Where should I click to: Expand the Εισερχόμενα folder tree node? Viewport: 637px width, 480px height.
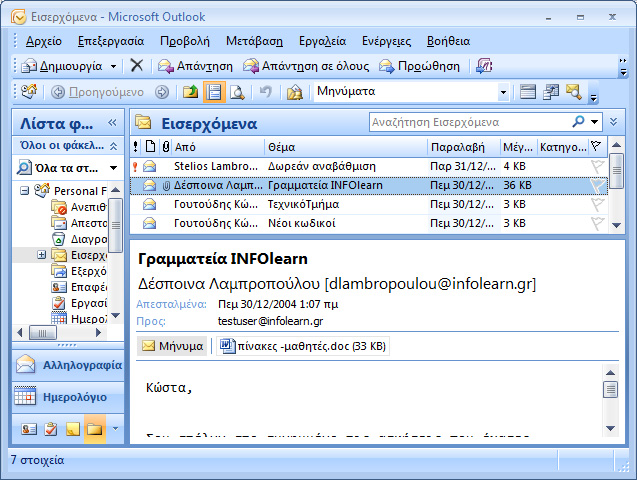[x=41, y=255]
